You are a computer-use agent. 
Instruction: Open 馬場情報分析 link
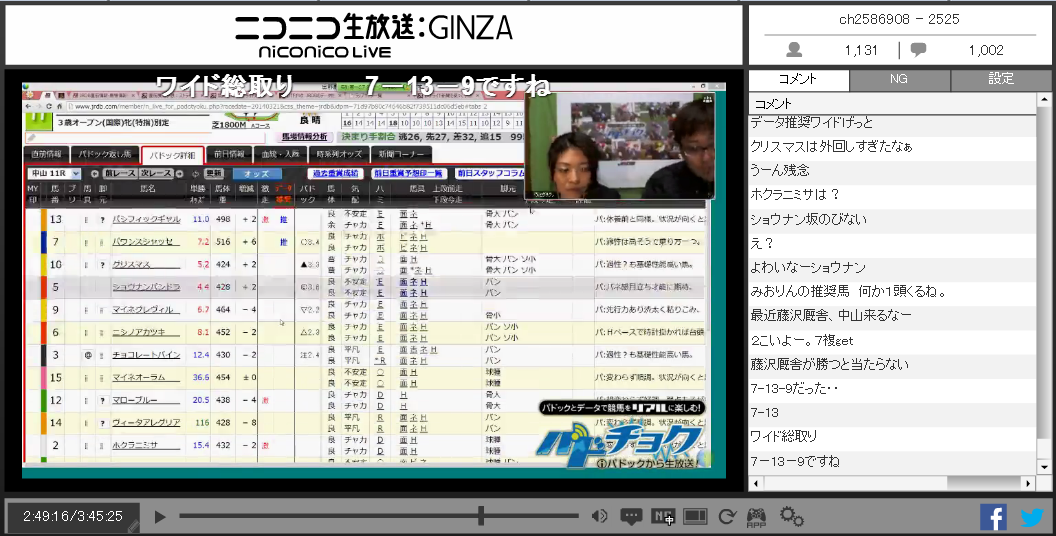(304, 137)
